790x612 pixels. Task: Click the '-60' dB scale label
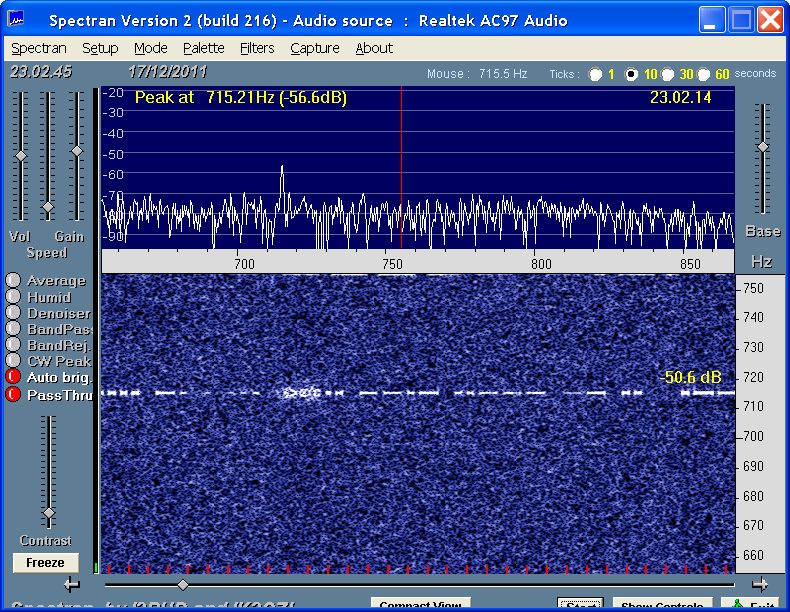pos(113,175)
